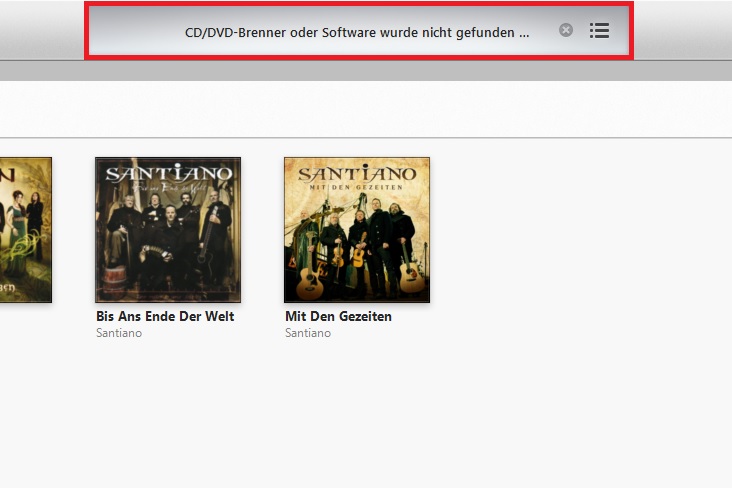Click Santiano artist under Bis Ans Ende Der Welt
This screenshot has width=732, height=488.
click(119, 333)
